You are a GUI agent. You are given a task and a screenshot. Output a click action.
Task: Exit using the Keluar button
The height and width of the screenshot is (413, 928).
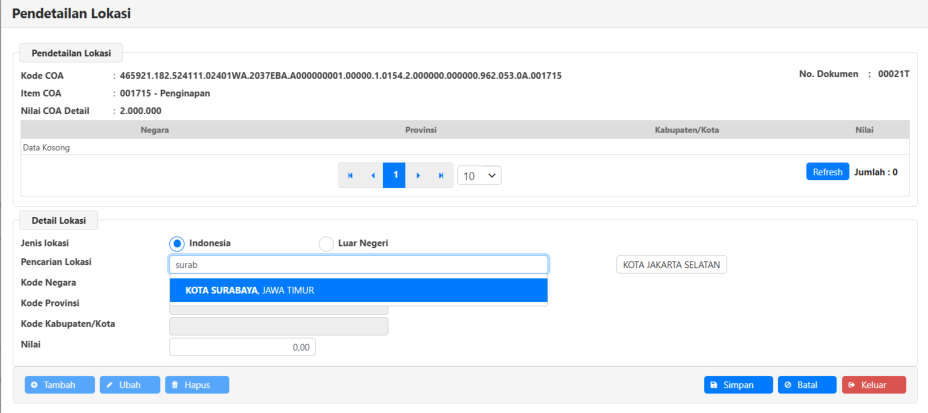point(874,385)
